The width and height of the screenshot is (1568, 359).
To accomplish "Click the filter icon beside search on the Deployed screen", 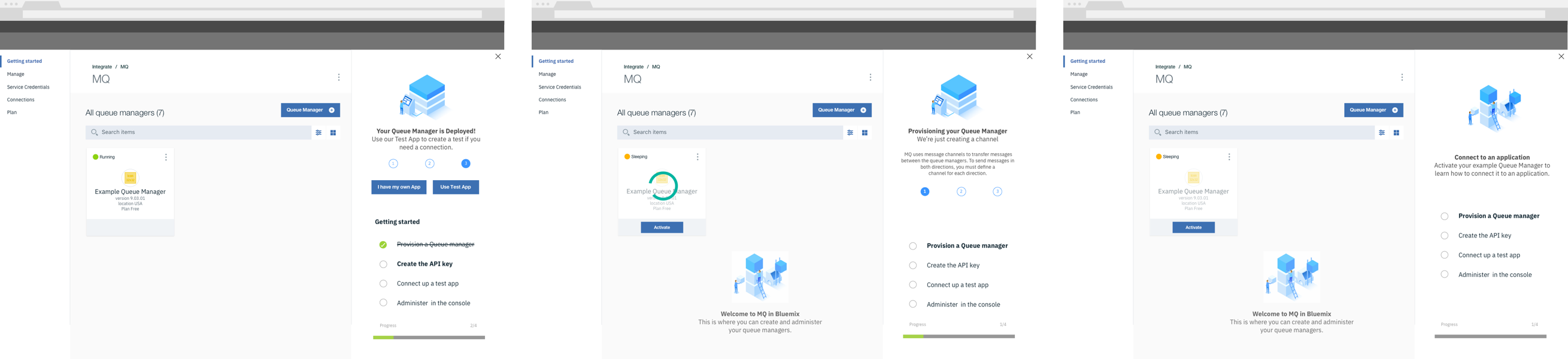I will 319,133.
